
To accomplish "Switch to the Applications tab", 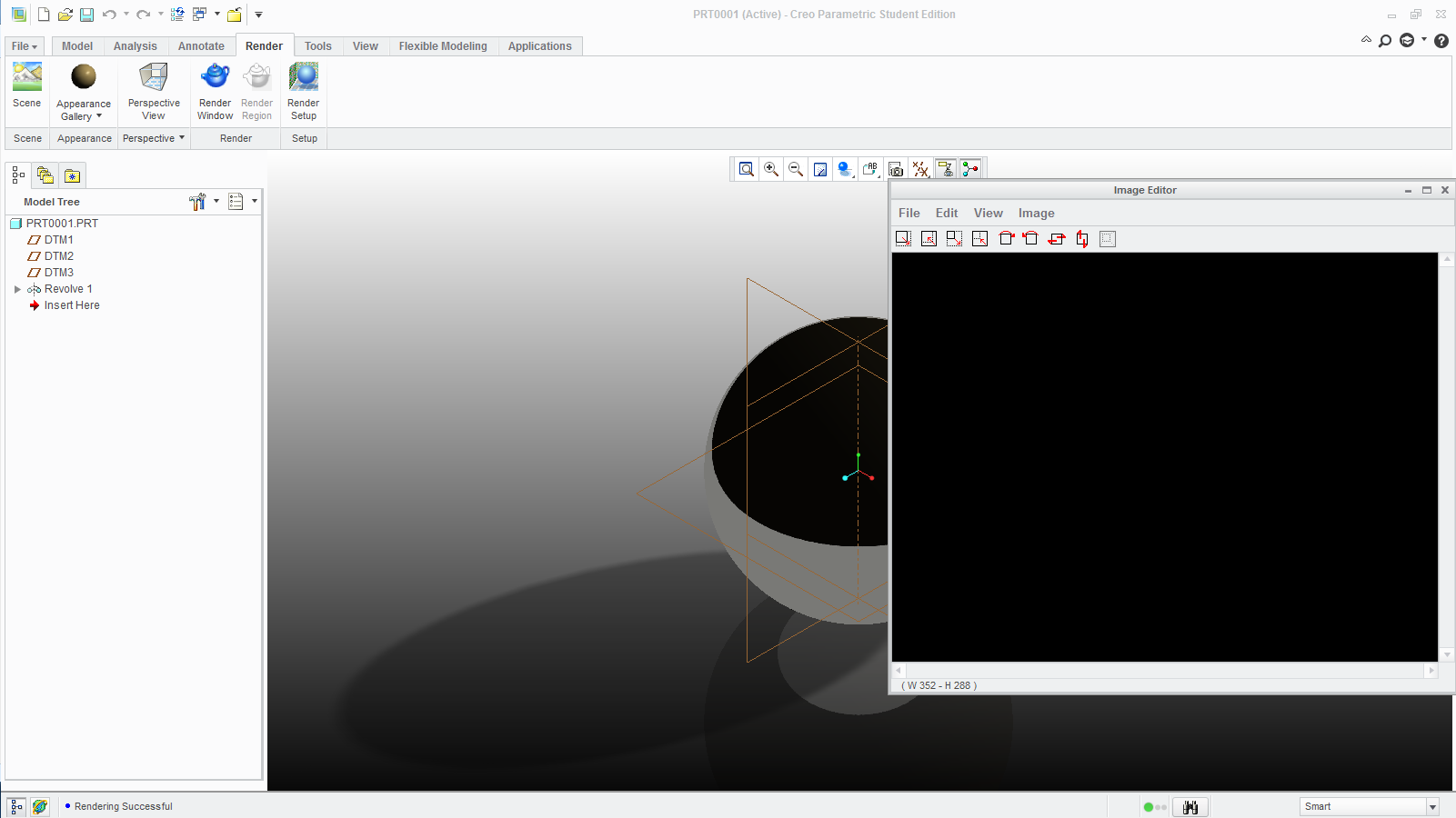I will pos(539,45).
